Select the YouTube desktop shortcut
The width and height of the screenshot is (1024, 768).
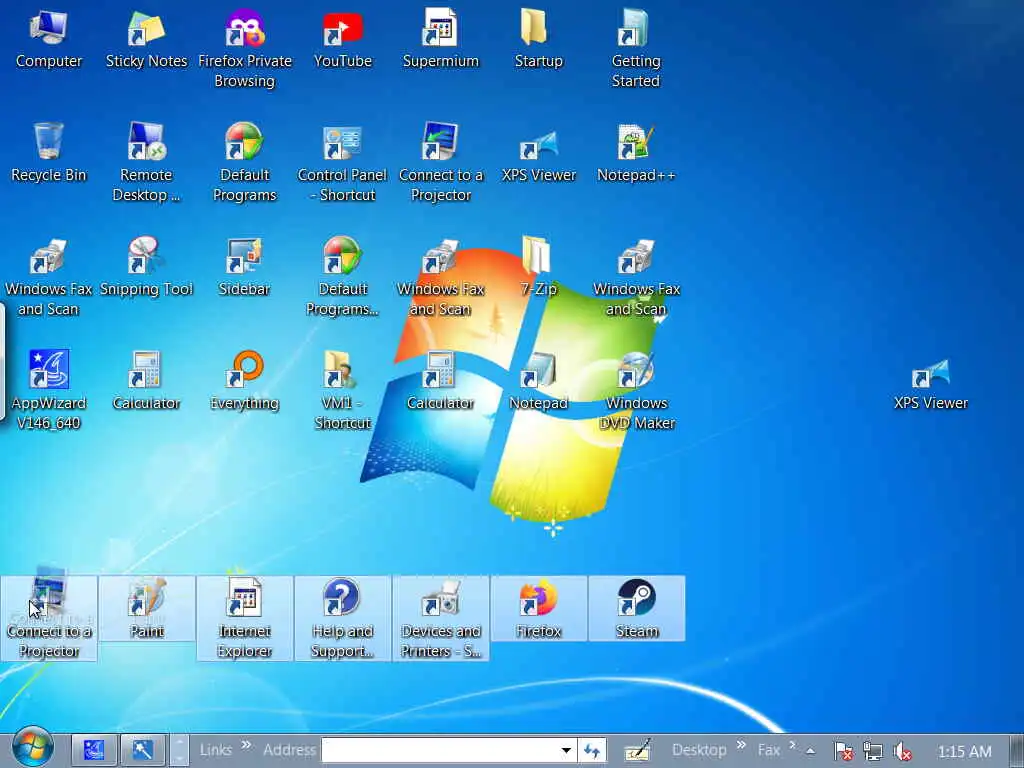pos(342,39)
